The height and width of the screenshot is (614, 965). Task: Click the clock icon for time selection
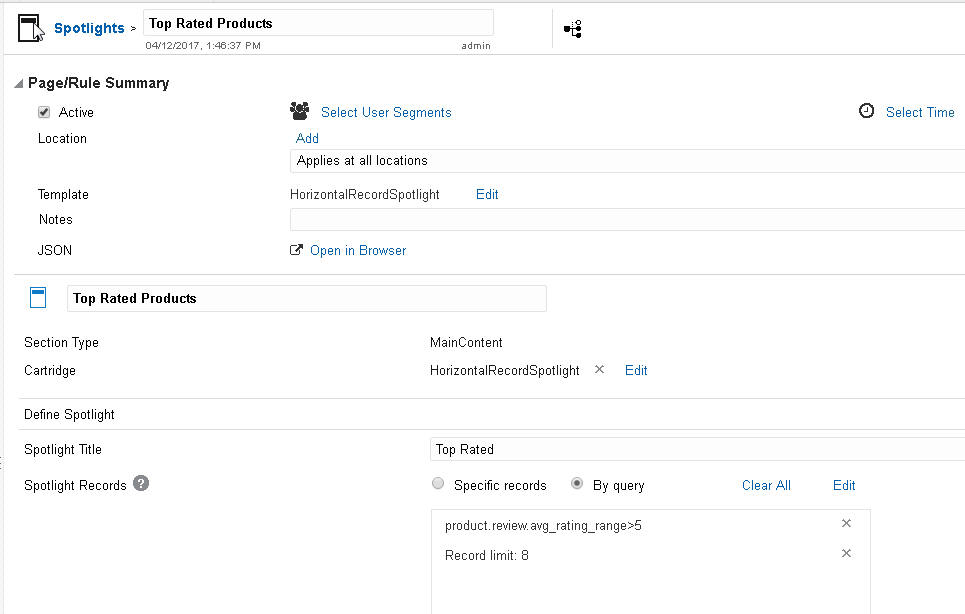click(867, 111)
